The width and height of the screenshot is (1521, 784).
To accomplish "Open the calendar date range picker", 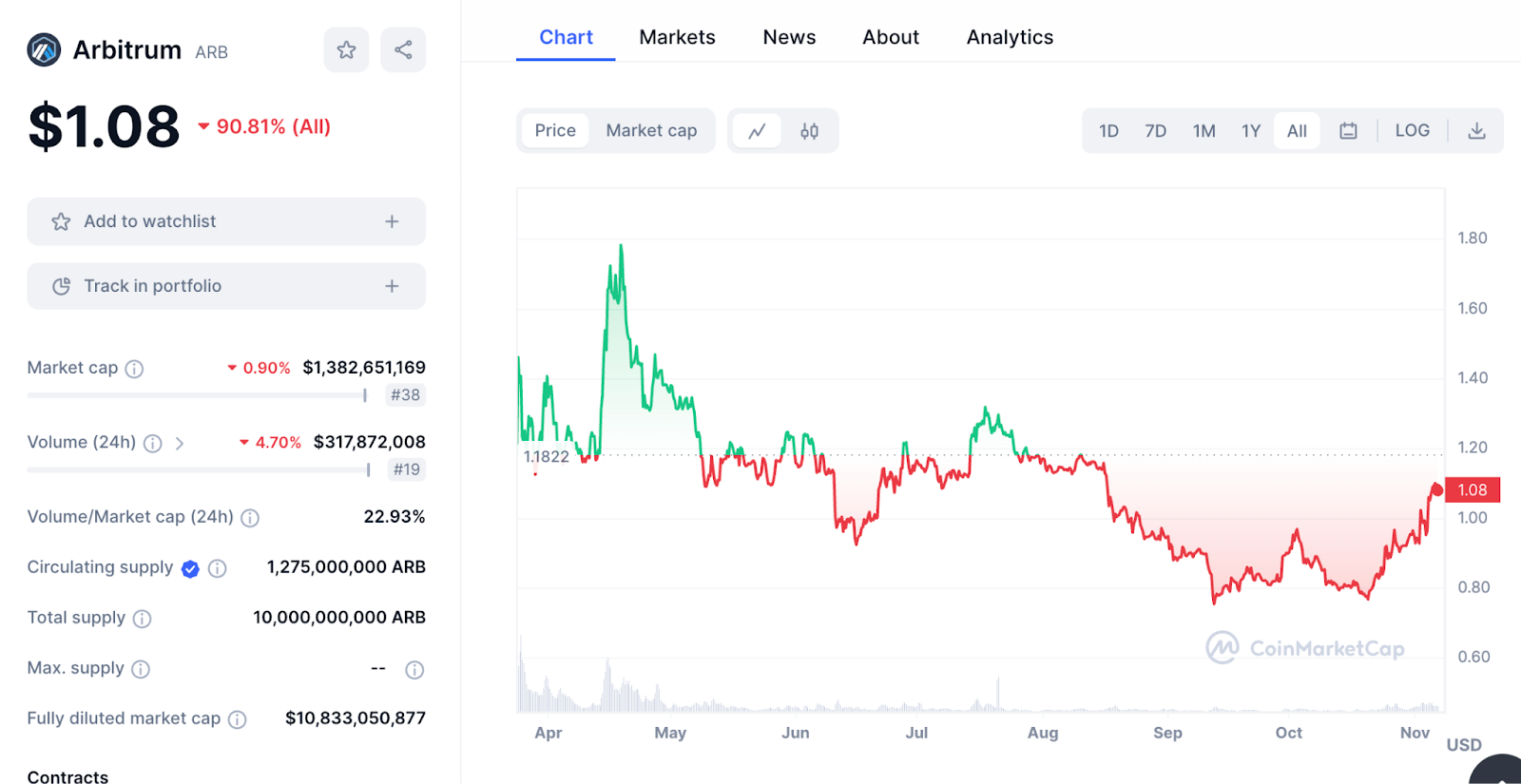I will coord(1348,131).
